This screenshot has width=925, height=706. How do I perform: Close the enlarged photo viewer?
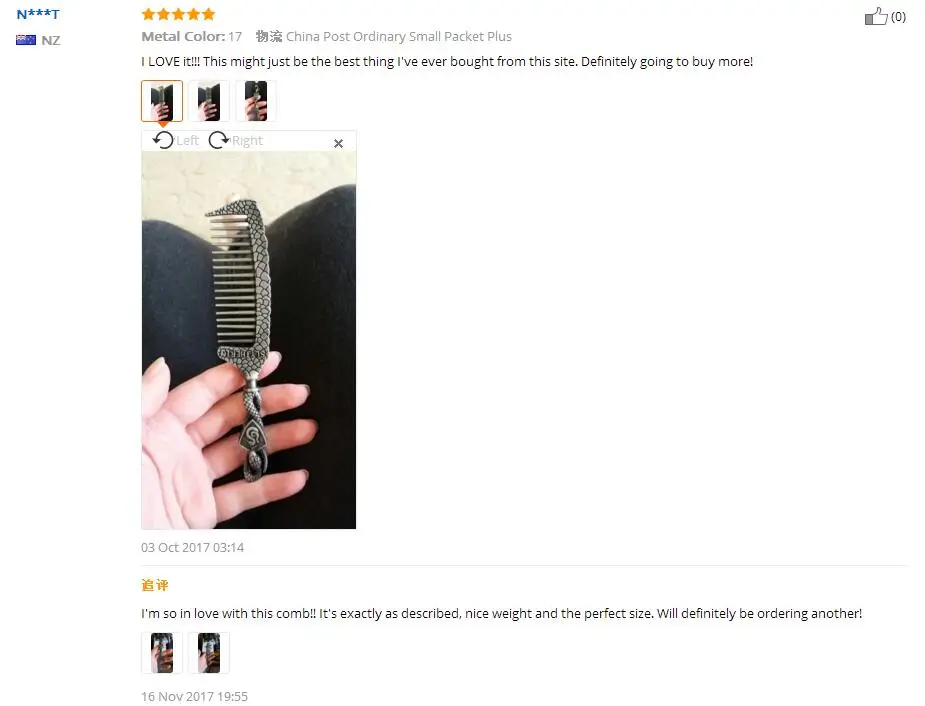click(x=338, y=143)
